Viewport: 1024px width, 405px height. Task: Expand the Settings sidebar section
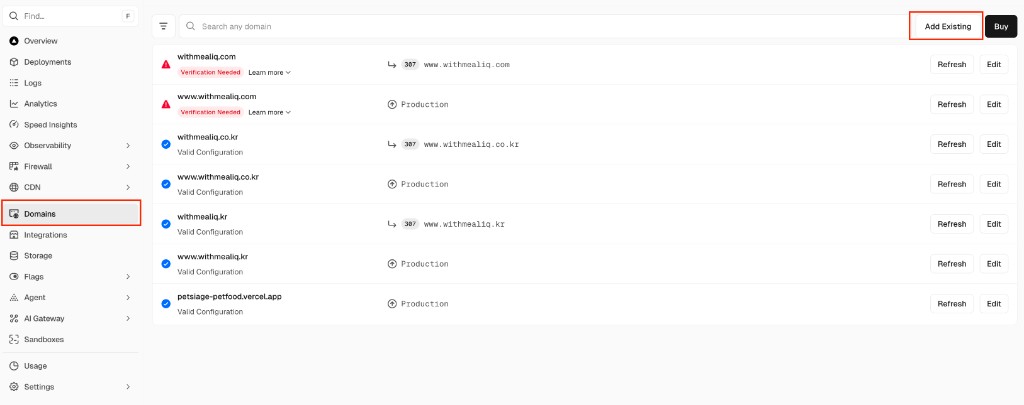128,387
